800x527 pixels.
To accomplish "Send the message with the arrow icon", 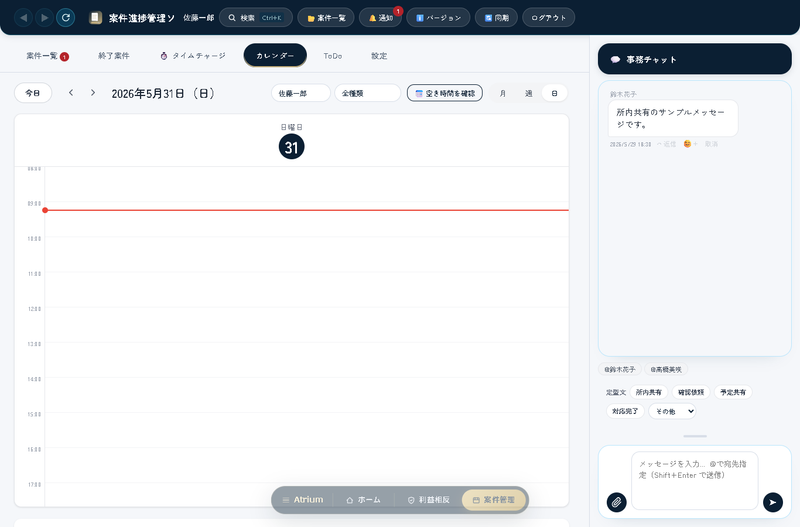I will tap(772, 502).
